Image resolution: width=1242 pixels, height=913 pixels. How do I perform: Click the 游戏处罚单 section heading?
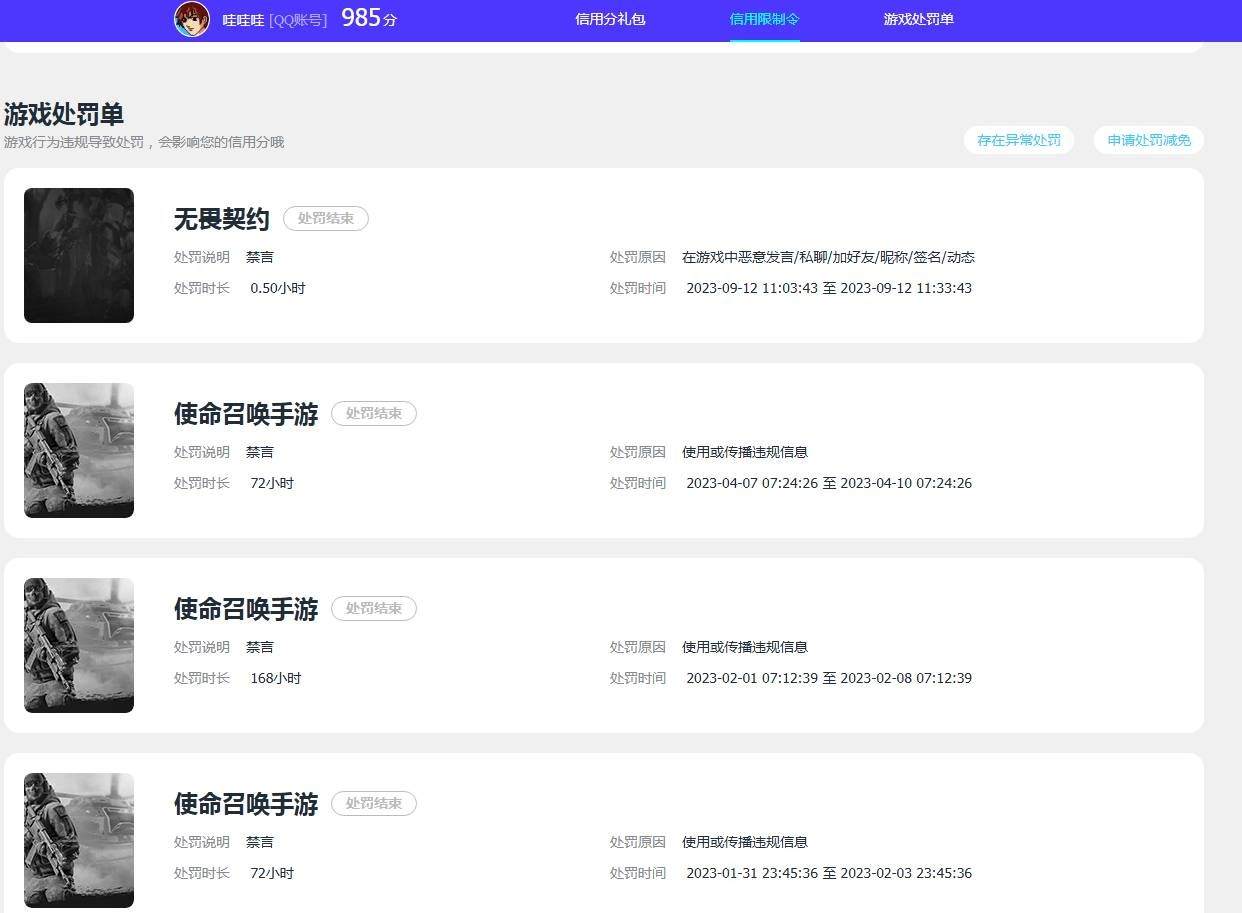(64, 114)
